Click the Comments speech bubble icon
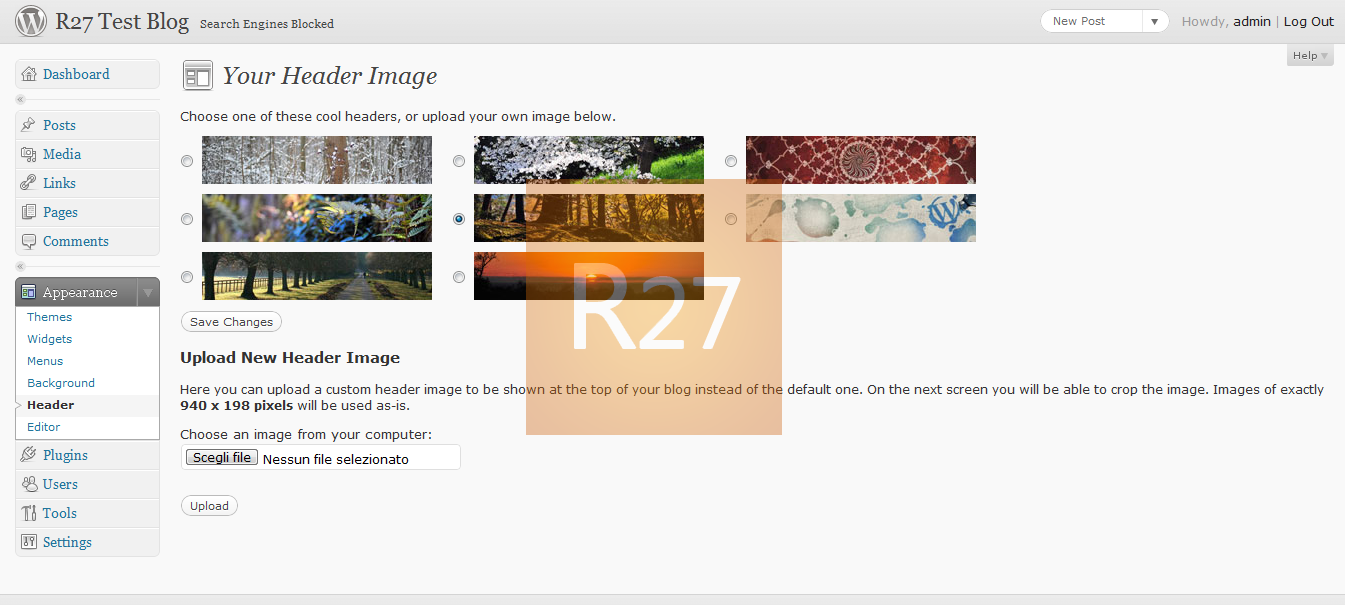 click(29, 241)
